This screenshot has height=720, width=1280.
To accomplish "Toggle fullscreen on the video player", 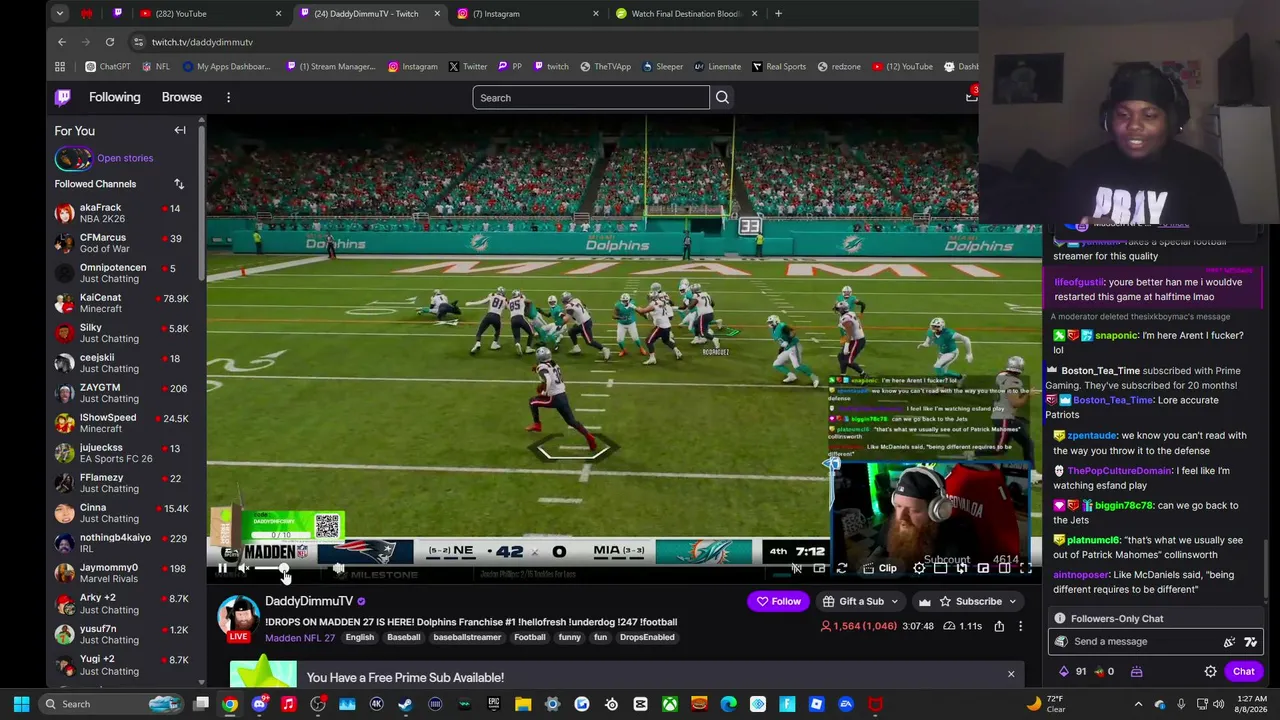I will pos(1026,568).
